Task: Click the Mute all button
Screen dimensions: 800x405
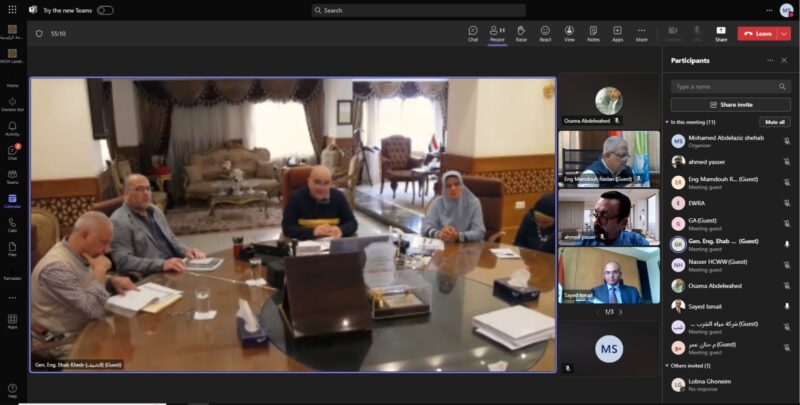Action: pyautogui.click(x=774, y=122)
